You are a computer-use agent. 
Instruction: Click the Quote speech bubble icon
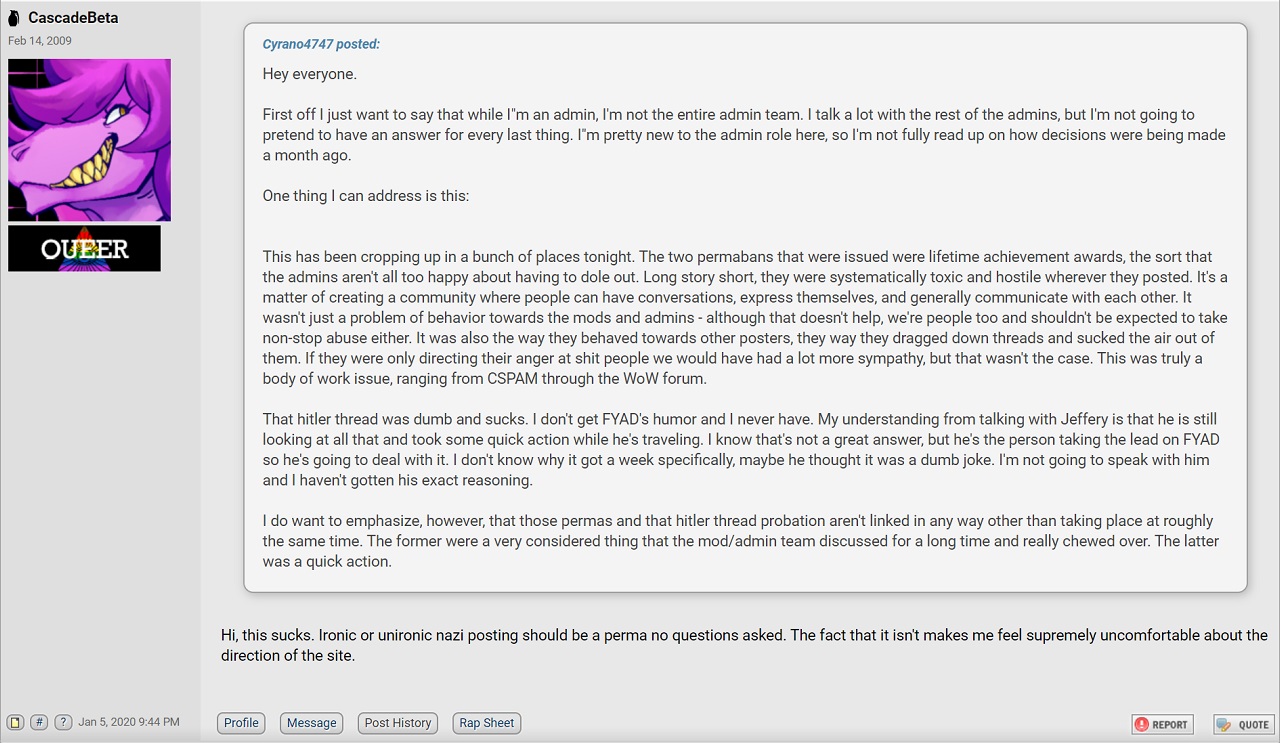click(1224, 724)
